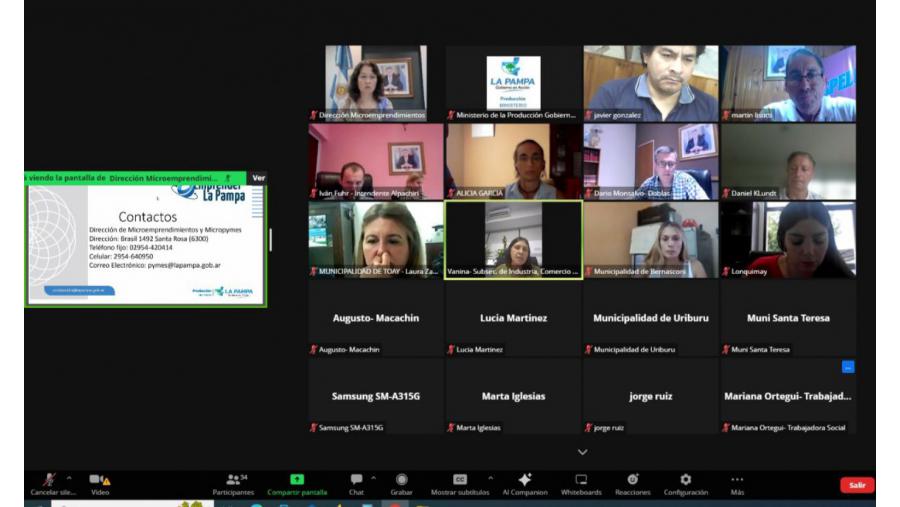This screenshot has height=507, width=900.
Task: Click the muted mic icon on Daniel KLundt label
Action: tap(726, 193)
